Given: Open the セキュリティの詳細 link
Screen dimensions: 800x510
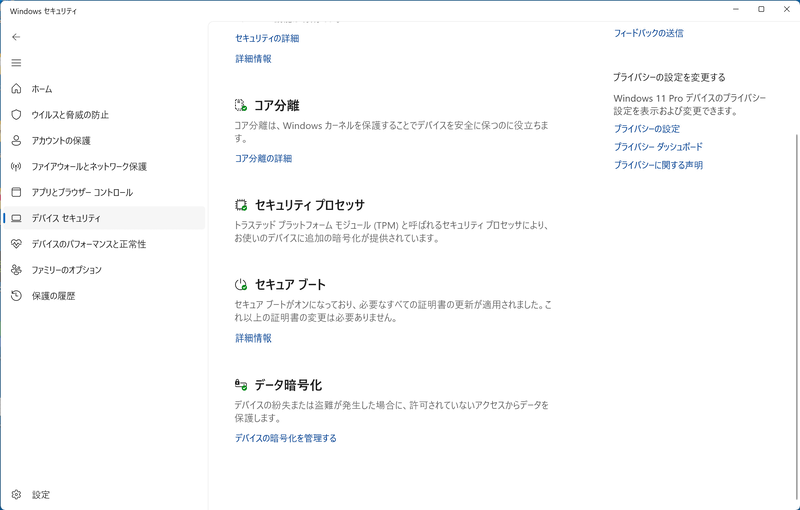Looking at the screenshot, I should (267, 38).
